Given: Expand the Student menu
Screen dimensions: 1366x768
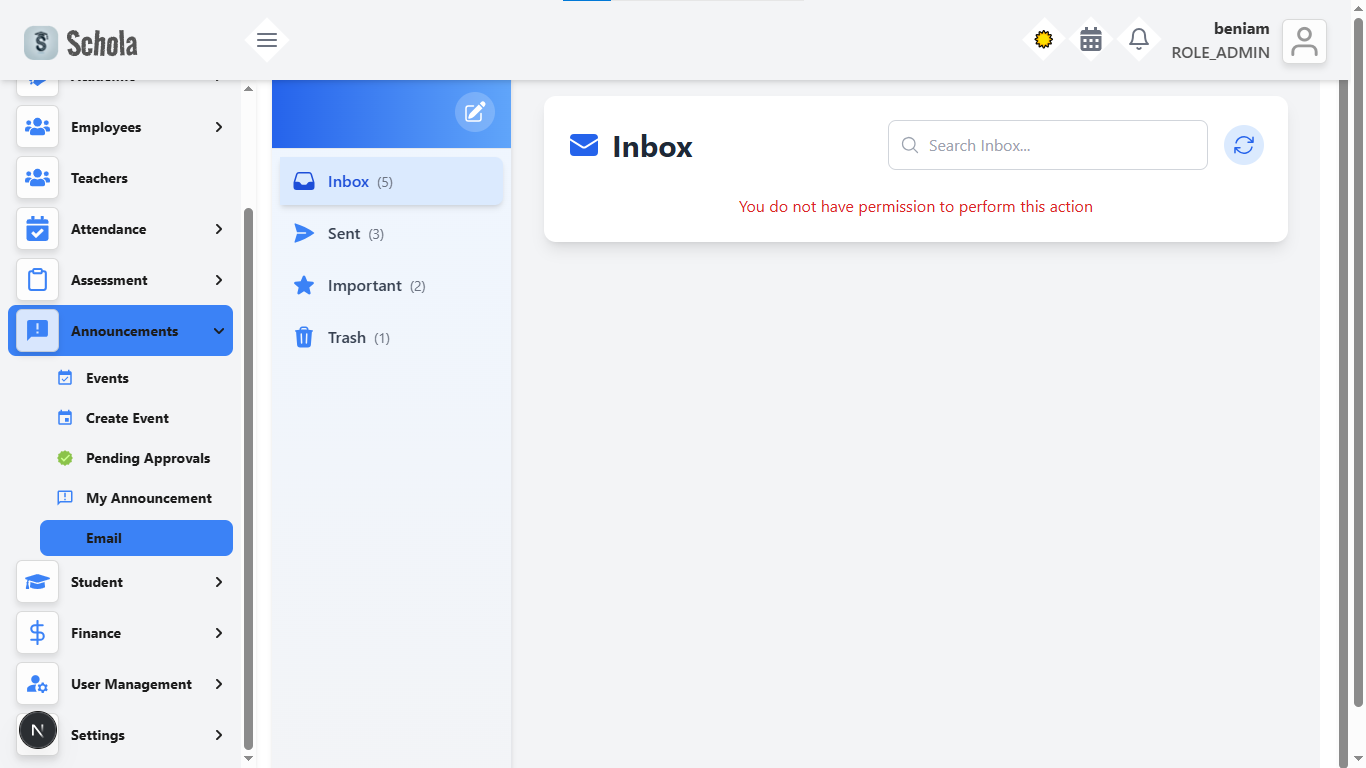Looking at the screenshot, I should tap(120, 582).
